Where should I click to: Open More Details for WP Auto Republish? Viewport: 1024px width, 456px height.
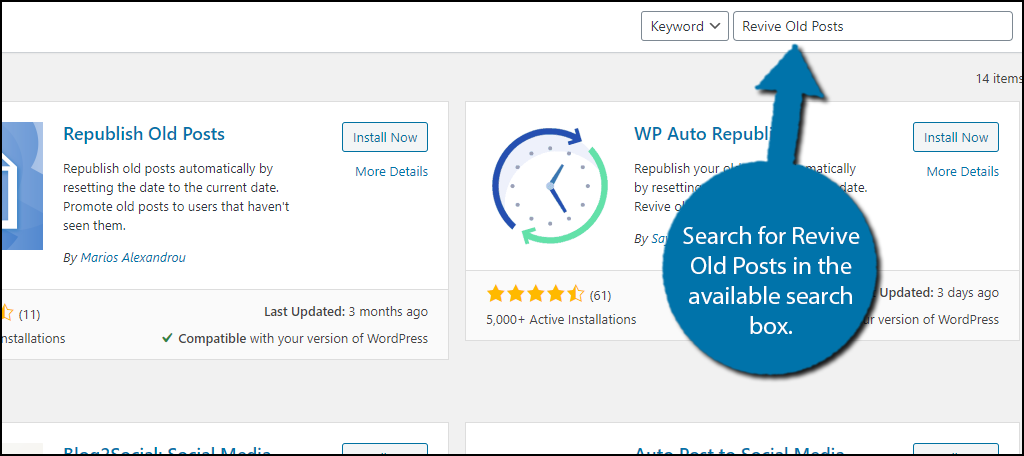coord(962,171)
